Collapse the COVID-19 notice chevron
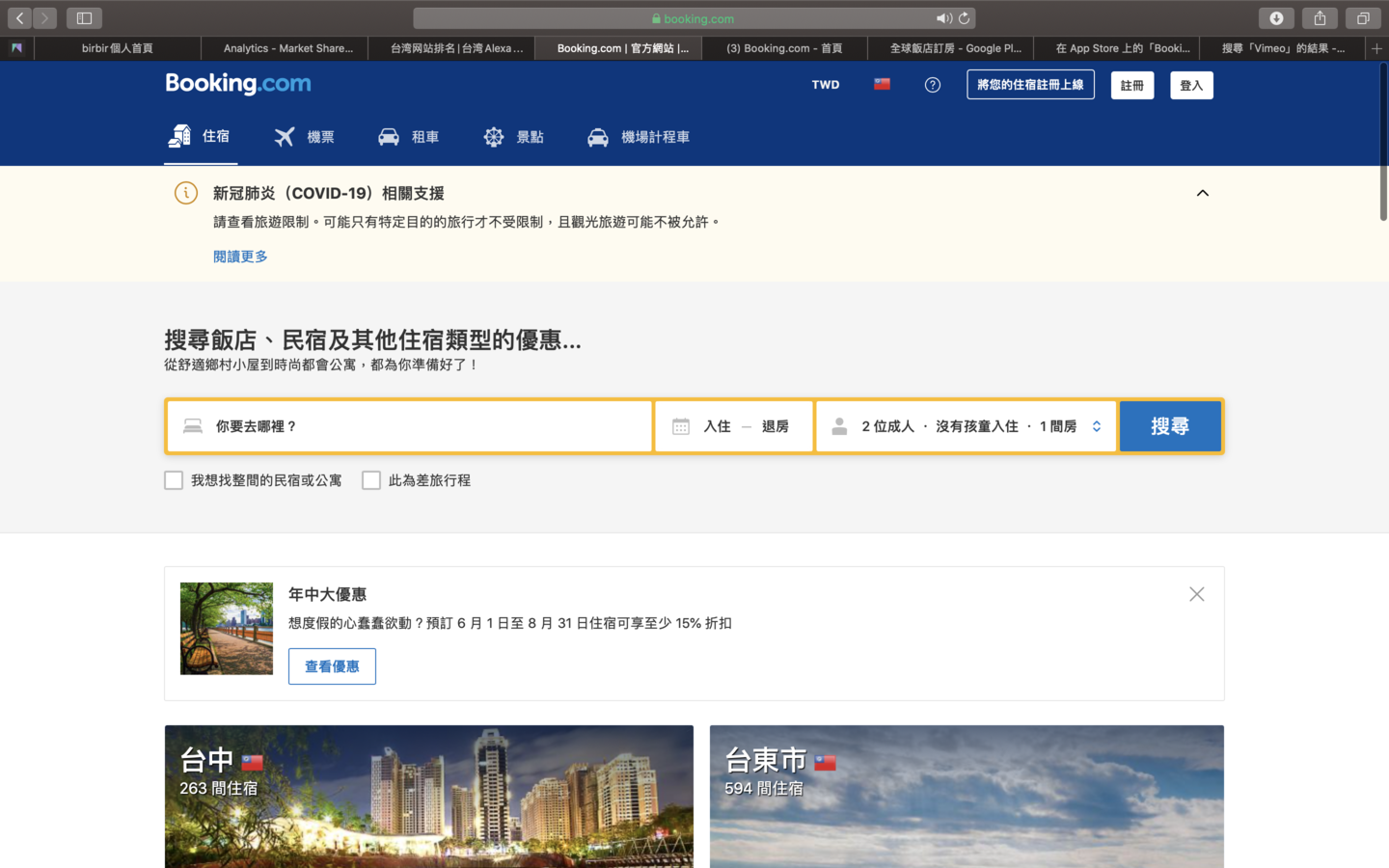 click(x=1203, y=193)
